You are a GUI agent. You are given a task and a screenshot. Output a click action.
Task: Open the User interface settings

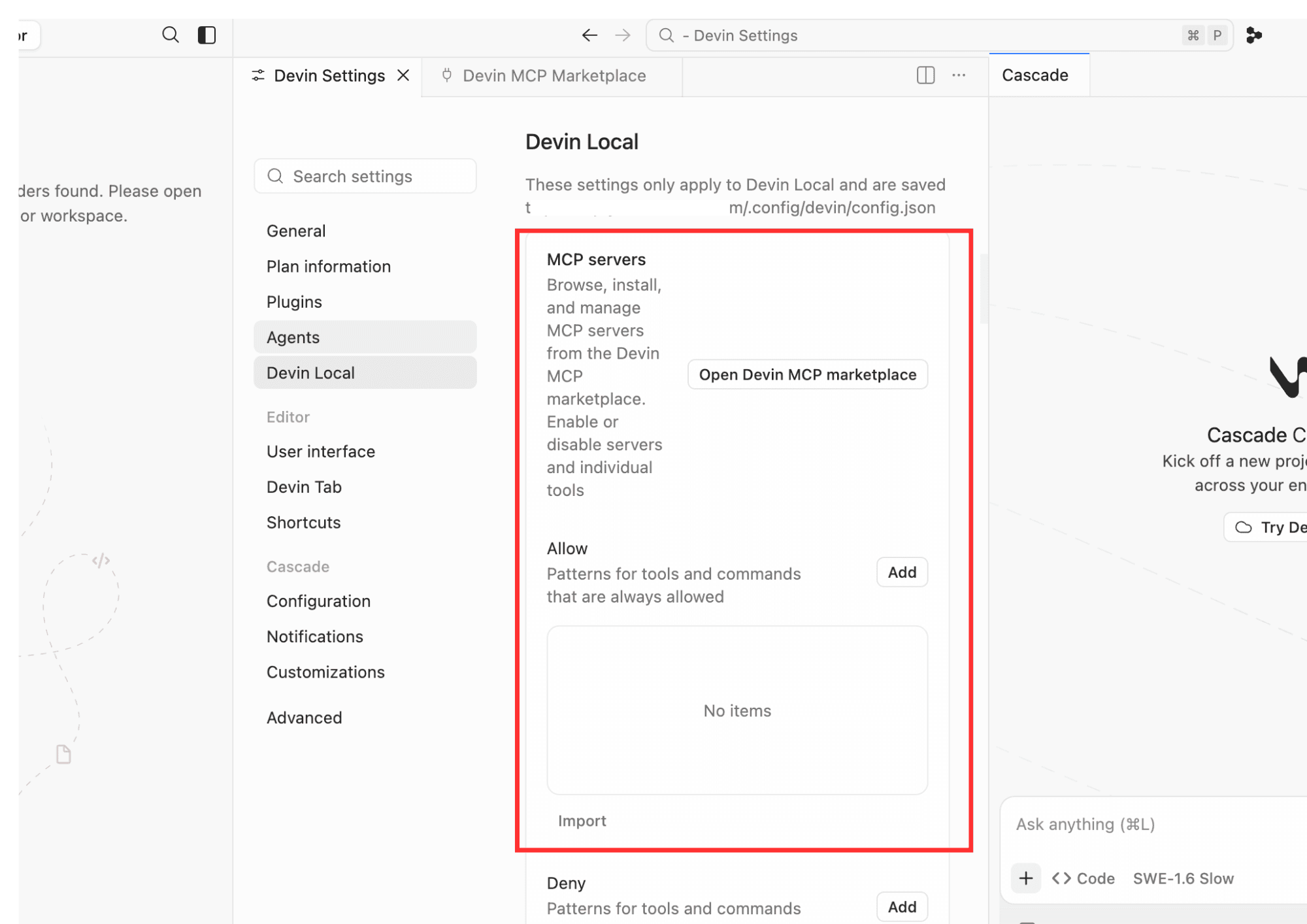pyautogui.click(x=365, y=452)
